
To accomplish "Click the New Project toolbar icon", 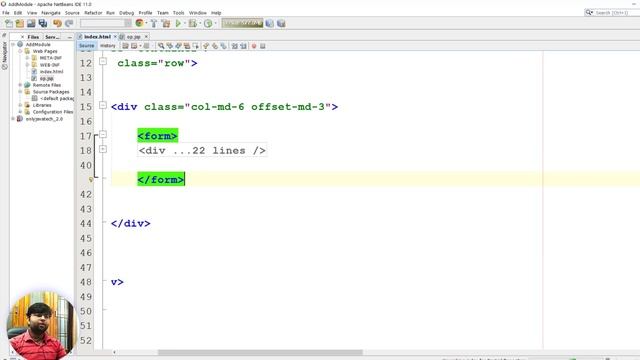I will click(20, 24).
